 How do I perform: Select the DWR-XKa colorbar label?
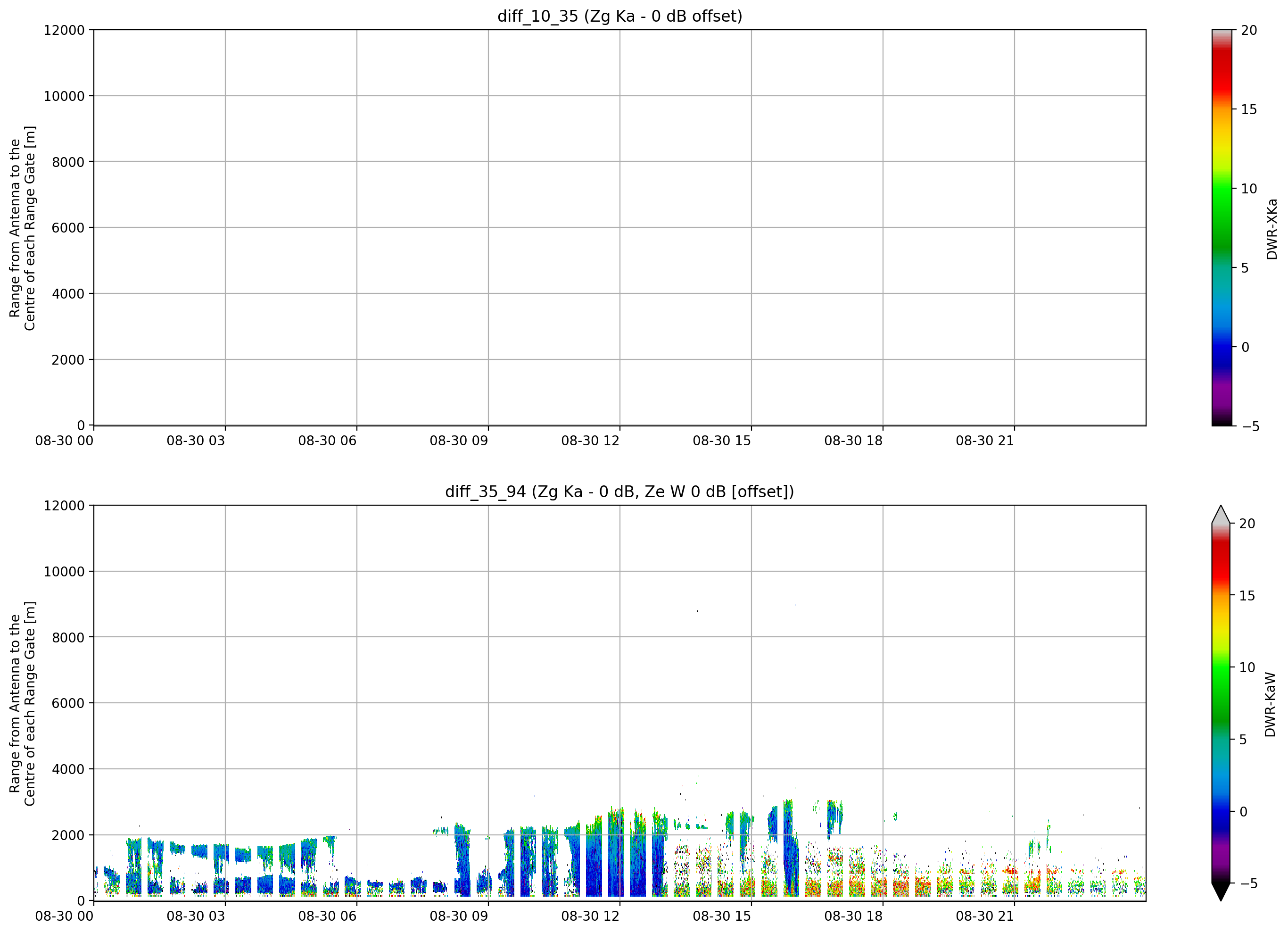pos(1271,228)
